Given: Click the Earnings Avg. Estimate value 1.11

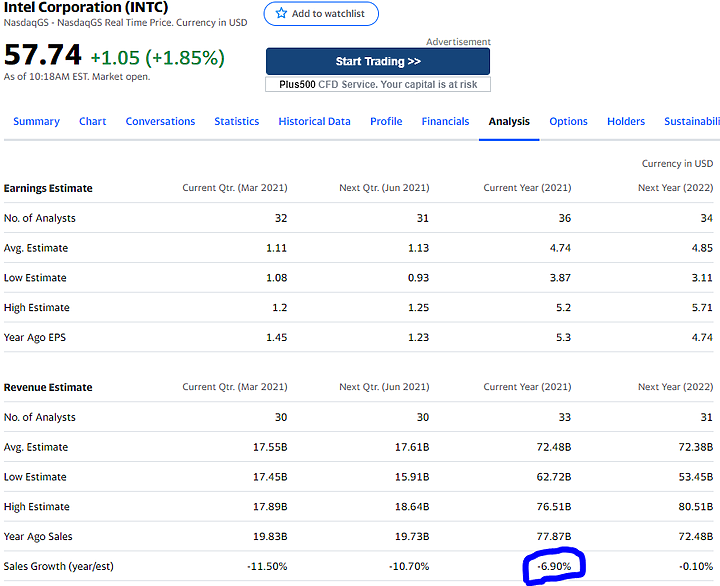Looking at the screenshot, I should 276,248.
